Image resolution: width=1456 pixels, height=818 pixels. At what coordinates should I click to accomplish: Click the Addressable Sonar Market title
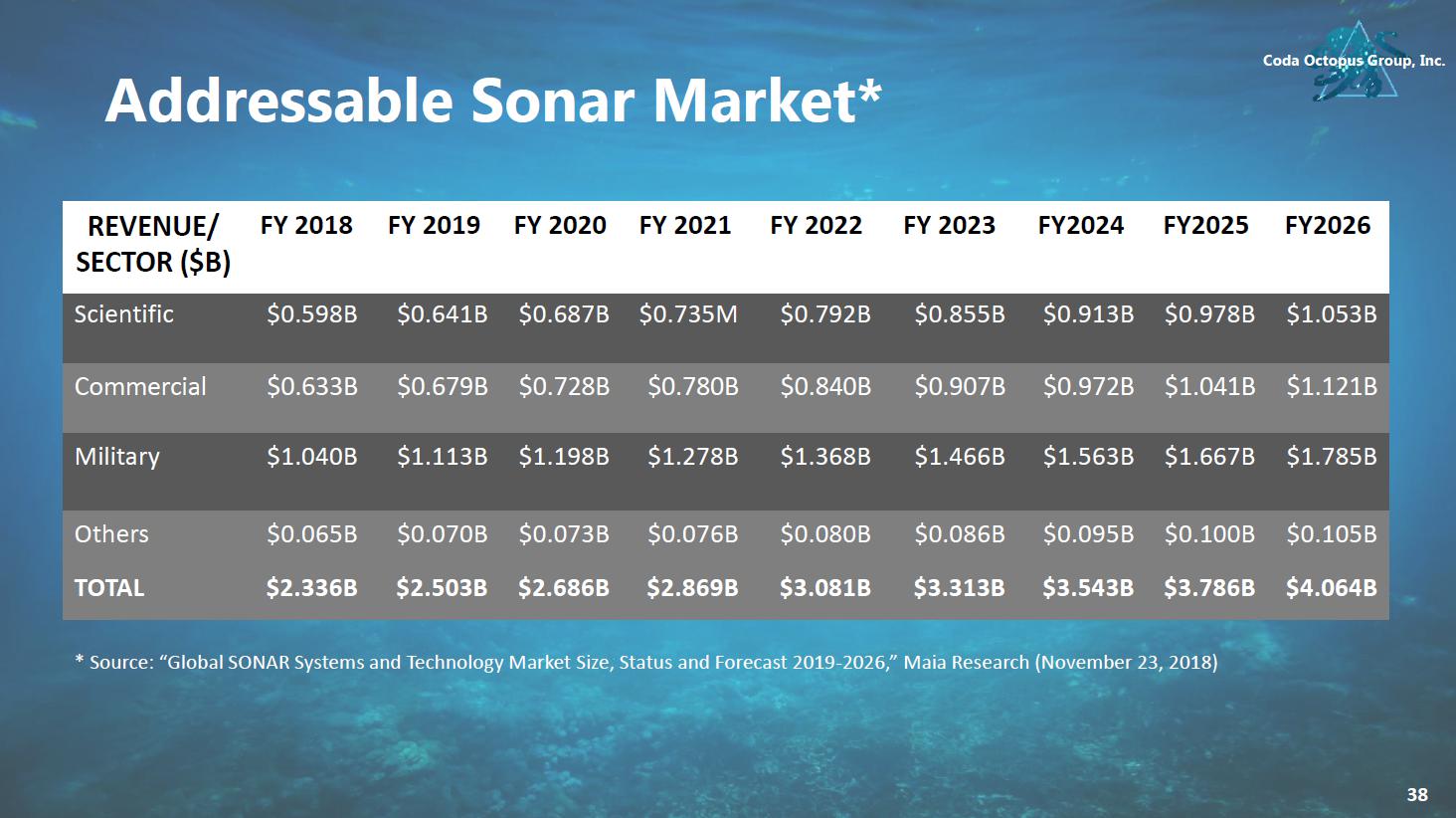[x=493, y=101]
